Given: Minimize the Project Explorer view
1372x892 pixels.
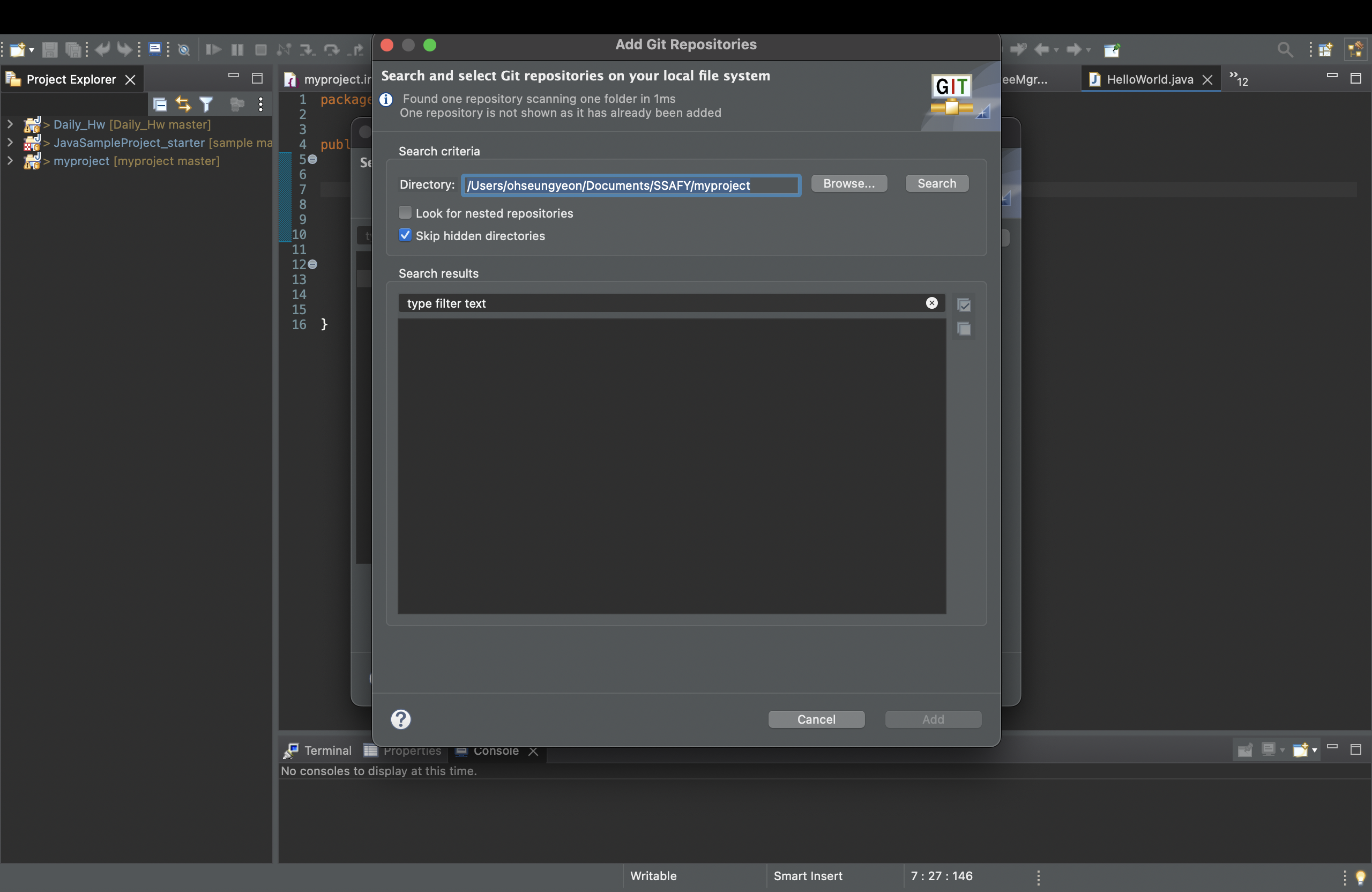Looking at the screenshot, I should (234, 76).
